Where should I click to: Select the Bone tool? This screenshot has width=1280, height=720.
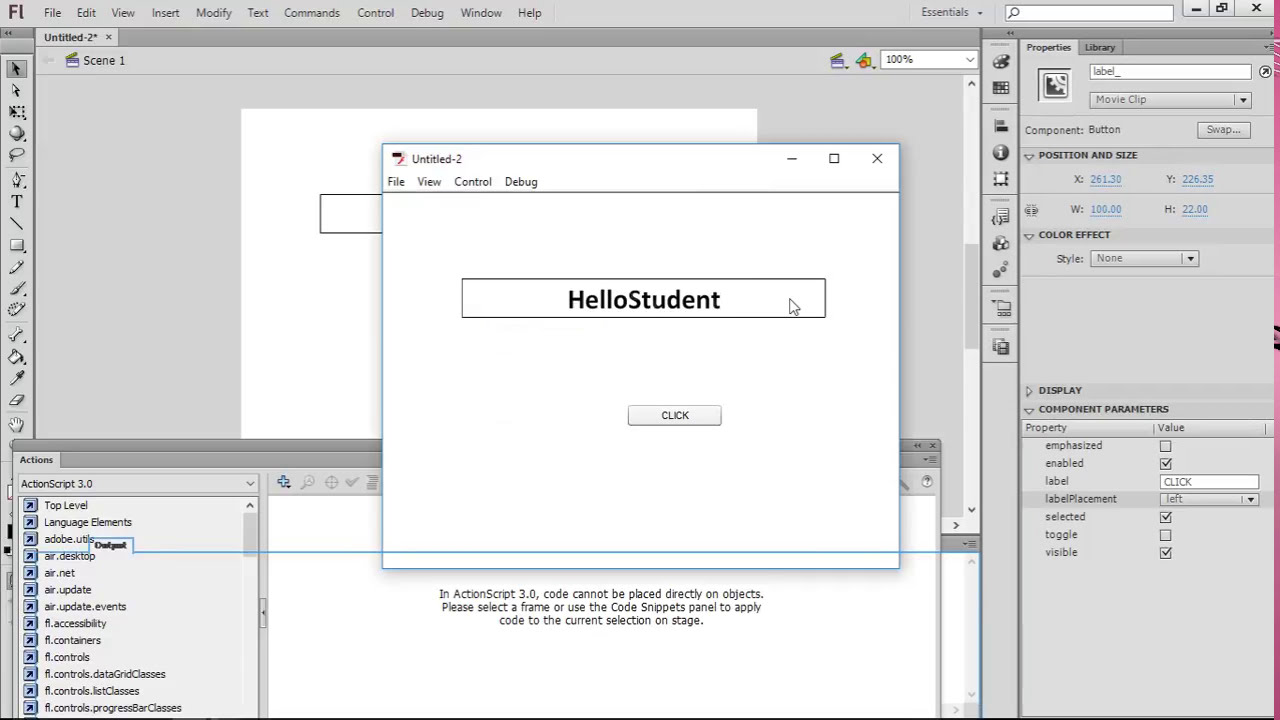pos(16,335)
